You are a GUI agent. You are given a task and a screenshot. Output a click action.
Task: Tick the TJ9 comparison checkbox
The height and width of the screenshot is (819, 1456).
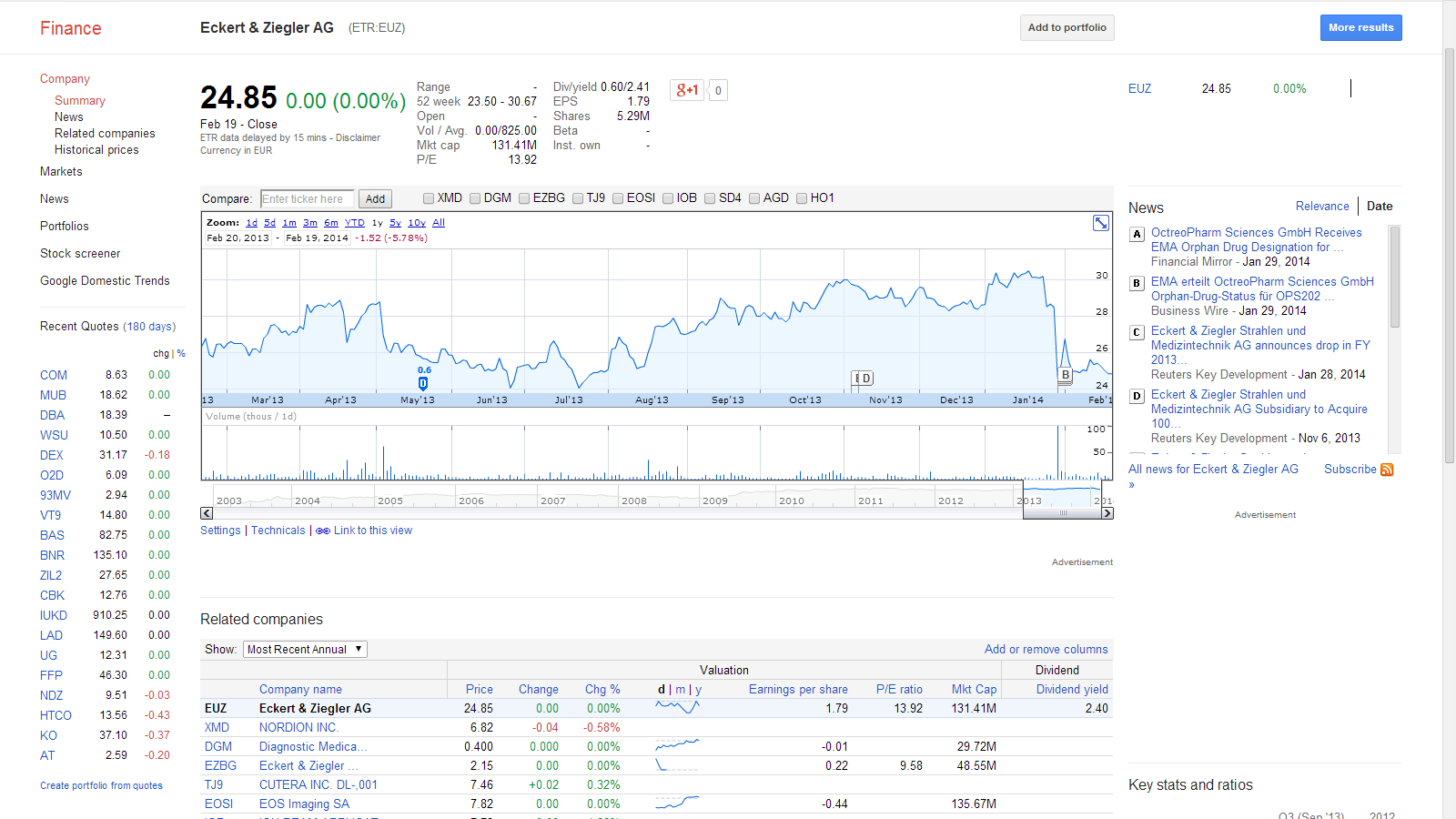pos(578,198)
